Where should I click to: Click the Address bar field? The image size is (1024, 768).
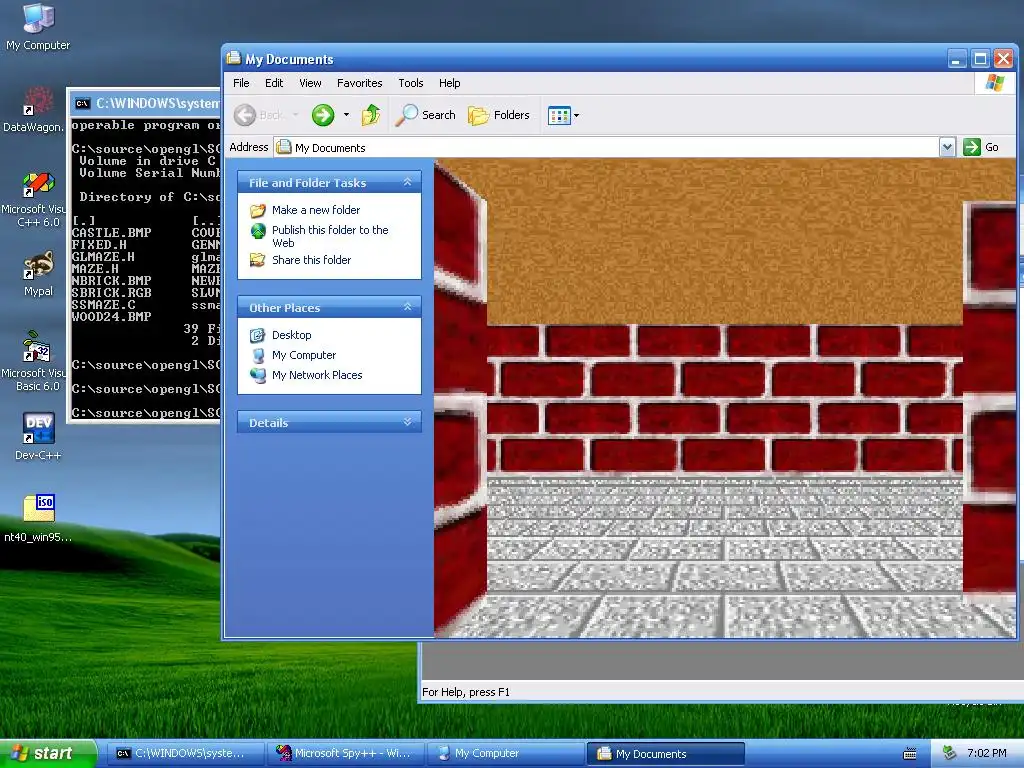[606, 148]
